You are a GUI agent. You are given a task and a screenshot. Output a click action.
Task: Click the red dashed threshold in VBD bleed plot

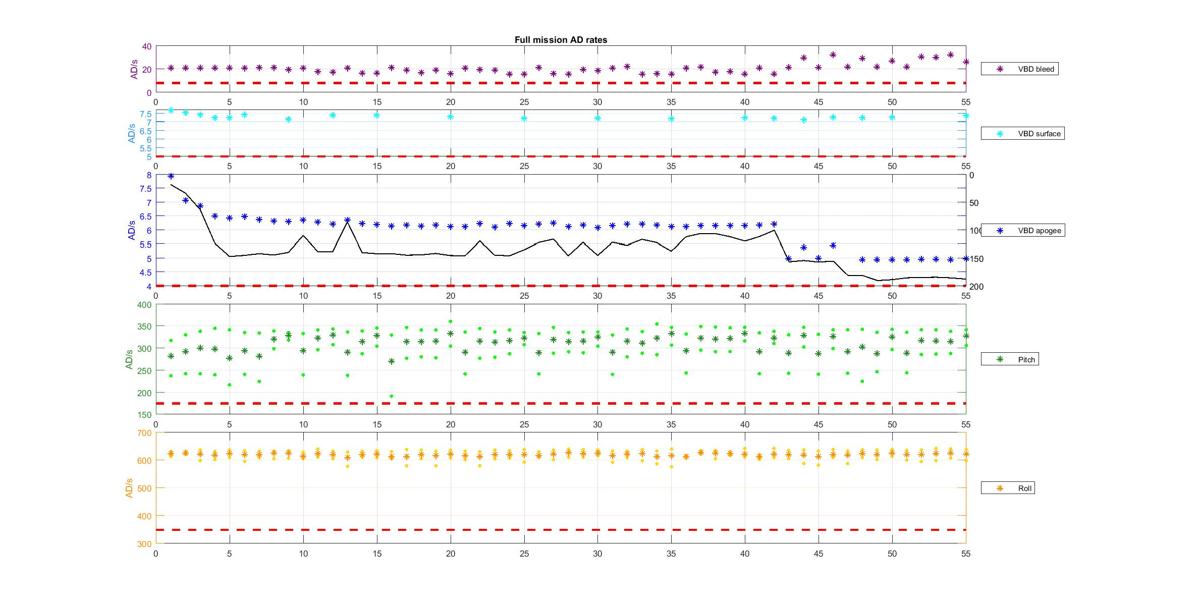click(x=560, y=83)
